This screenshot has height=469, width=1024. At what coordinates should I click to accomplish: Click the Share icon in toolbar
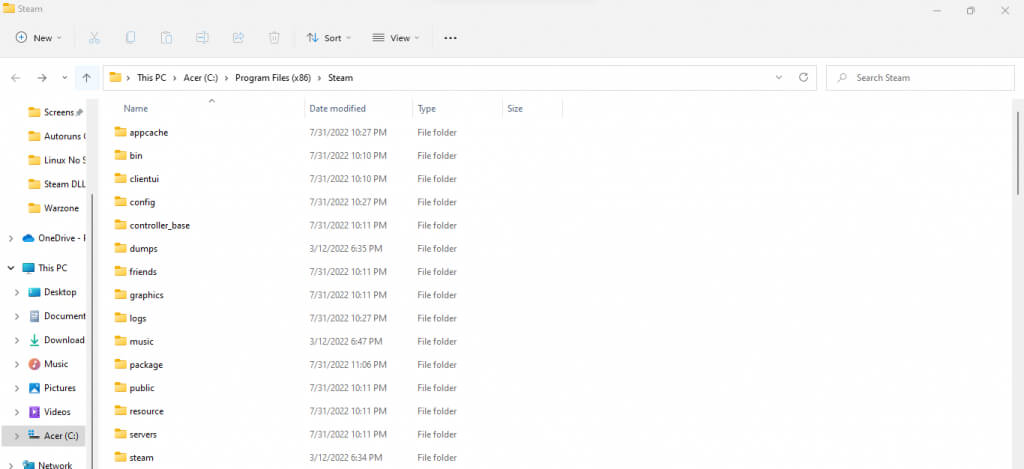[x=238, y=38]
